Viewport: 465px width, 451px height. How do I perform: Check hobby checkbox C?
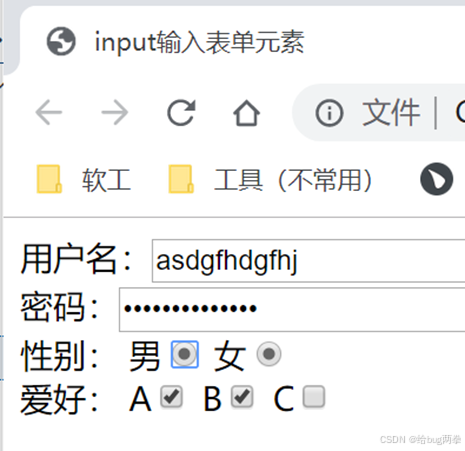tap(314, 397)
